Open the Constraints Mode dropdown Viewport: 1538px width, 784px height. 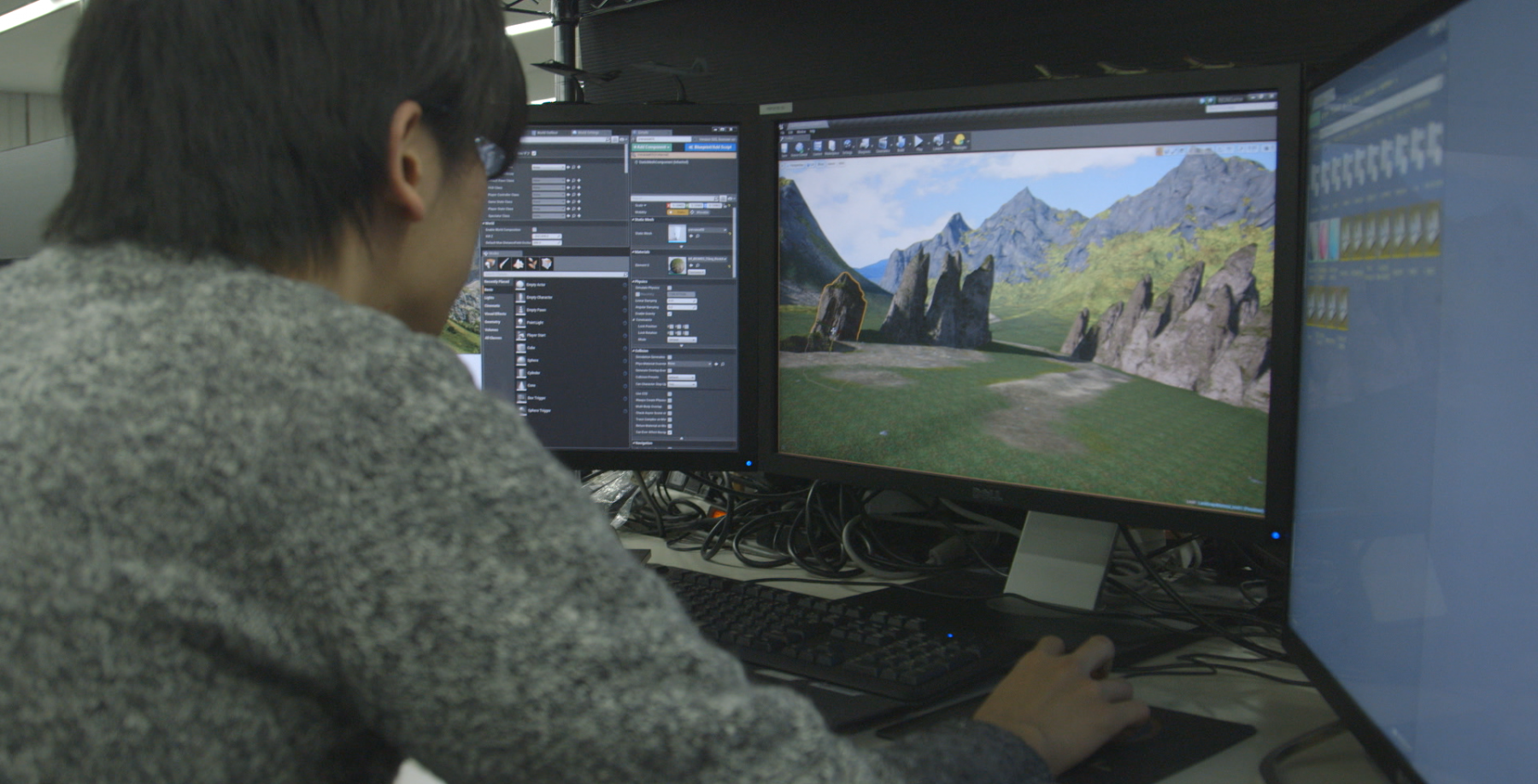[682, 339]
